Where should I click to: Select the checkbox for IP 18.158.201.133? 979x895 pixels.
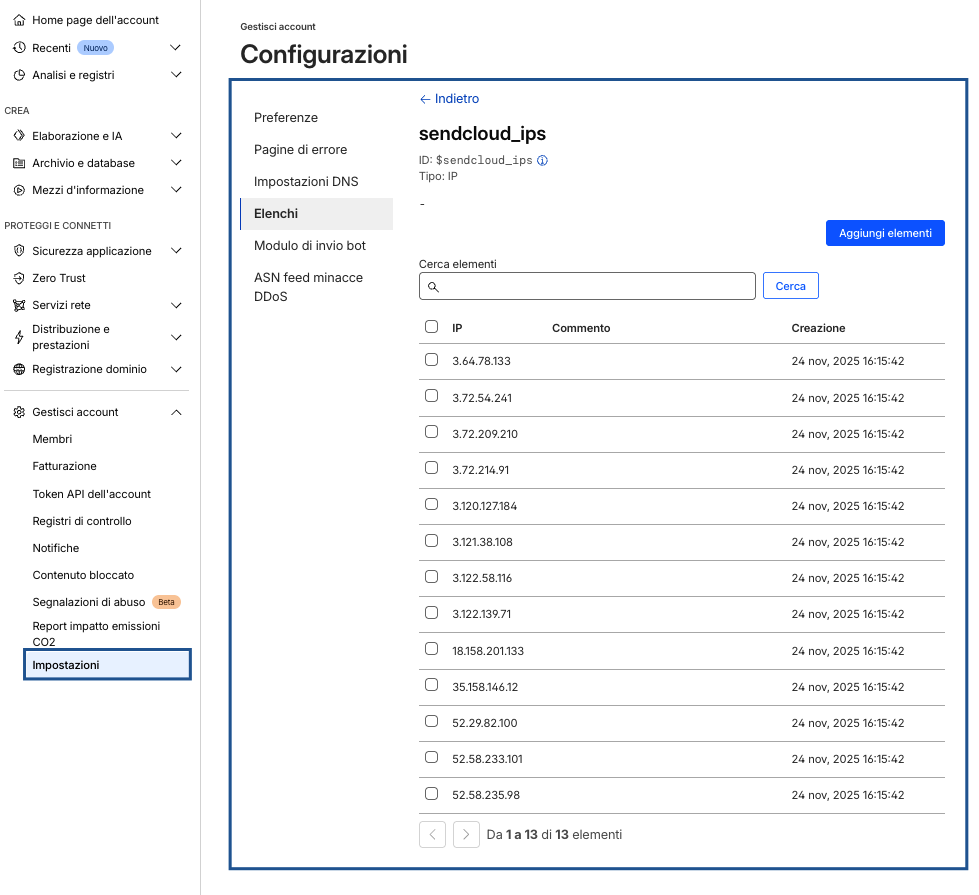click(x=431, y=649)
